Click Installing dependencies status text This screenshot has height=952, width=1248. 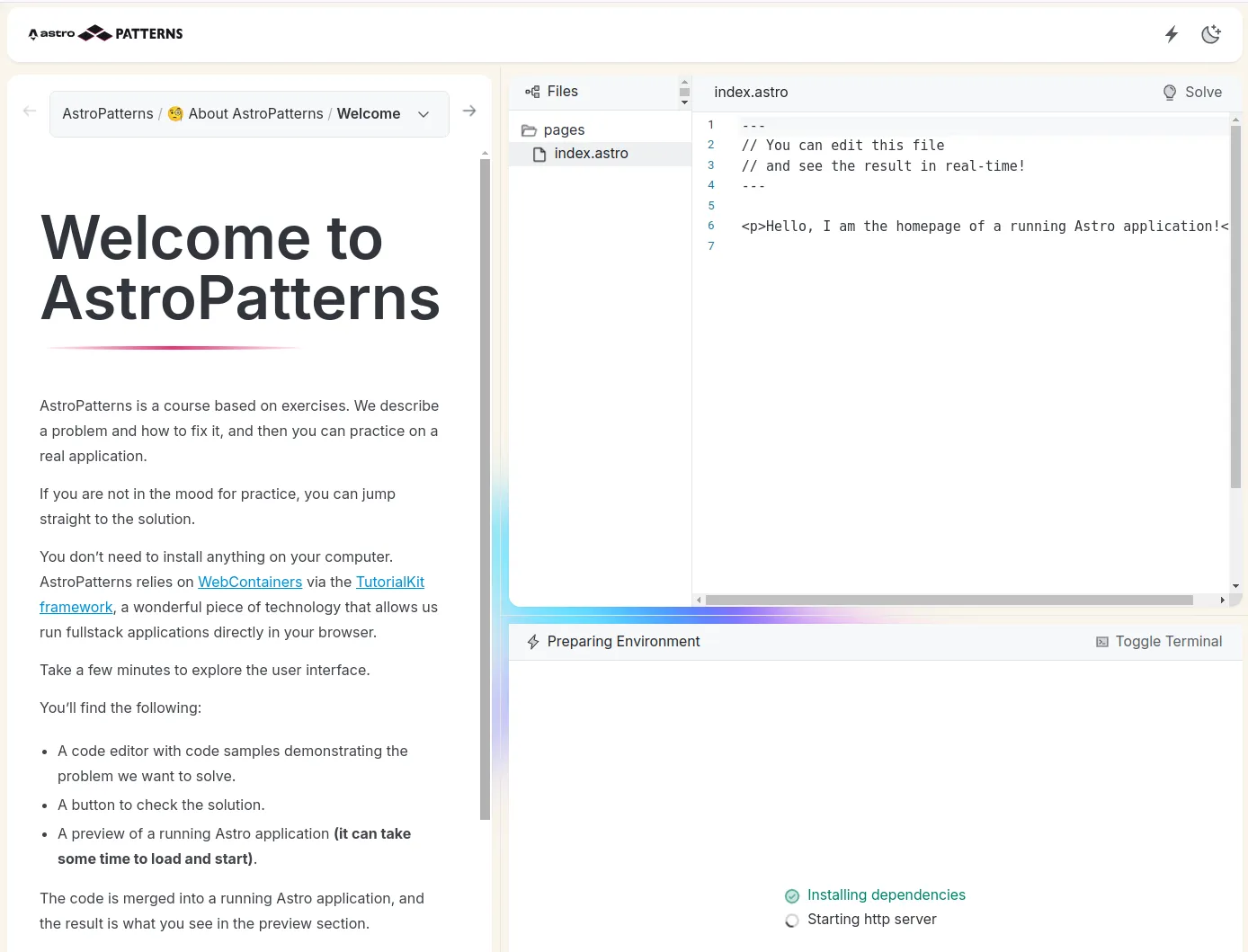887,895
